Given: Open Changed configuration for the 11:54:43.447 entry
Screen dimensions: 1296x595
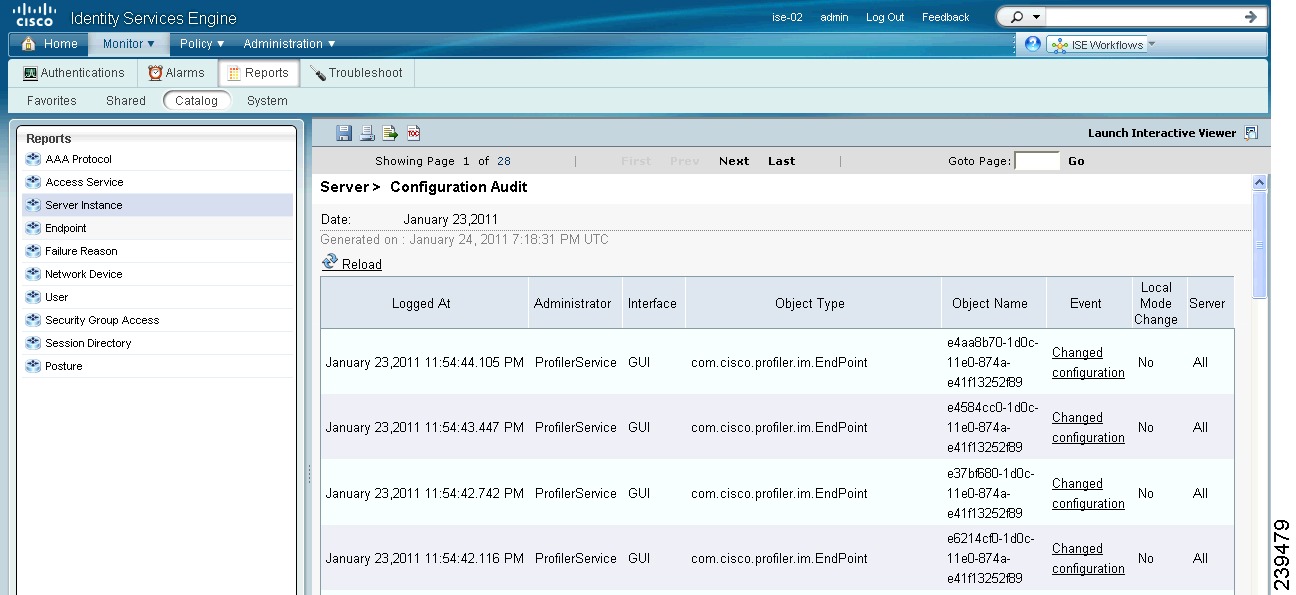Looking at the screenshot, I should tap(1088, 428).
